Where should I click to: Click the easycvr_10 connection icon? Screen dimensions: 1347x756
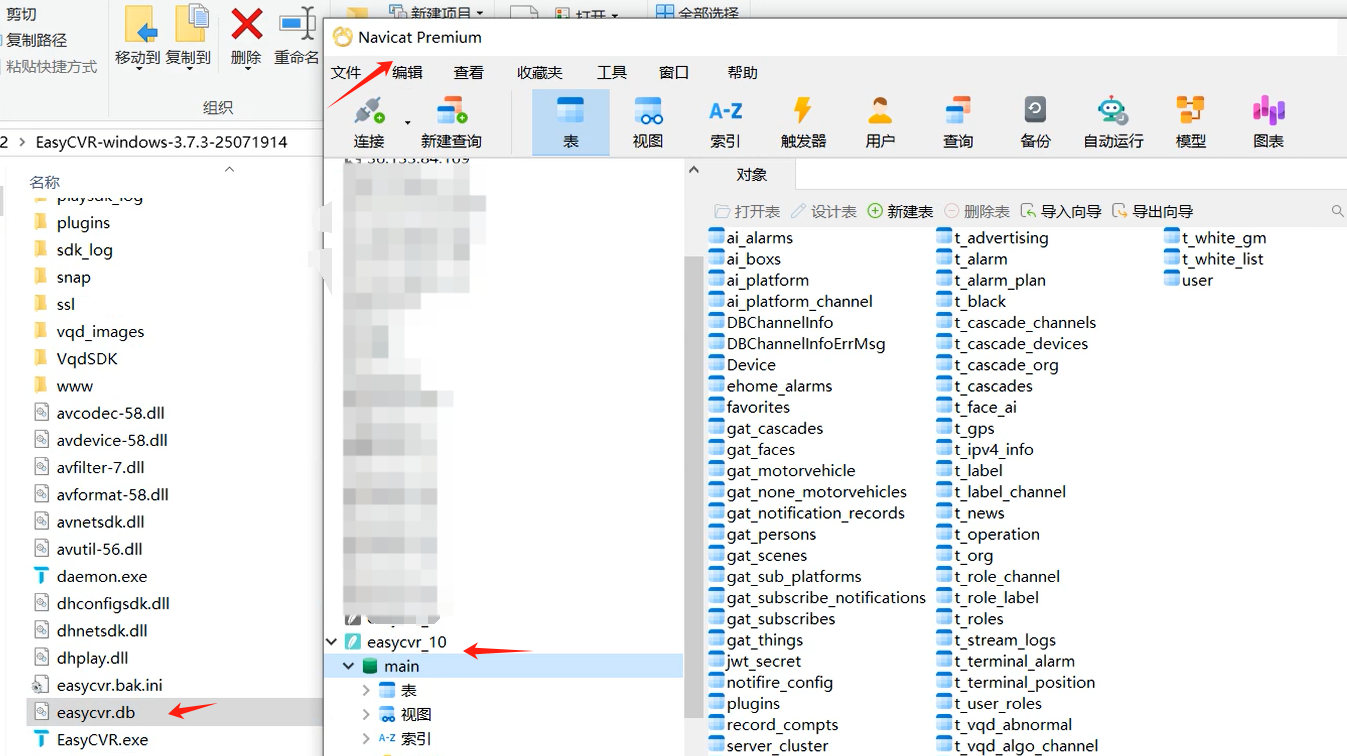353,642
